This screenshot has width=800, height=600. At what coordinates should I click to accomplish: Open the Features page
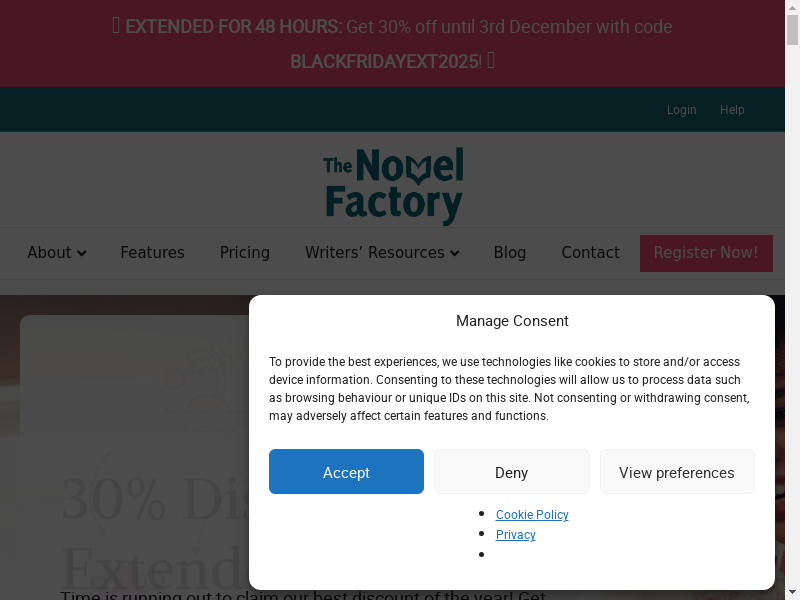pos(152,253)
